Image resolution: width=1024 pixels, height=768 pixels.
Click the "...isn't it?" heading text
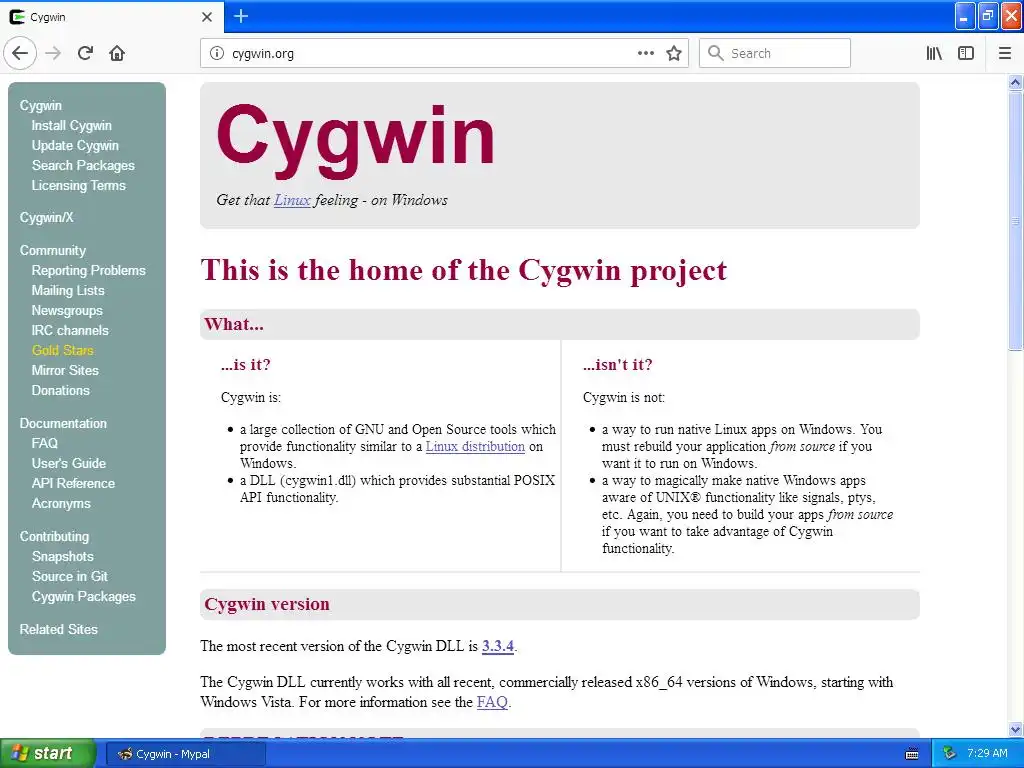tap(618, 365)
